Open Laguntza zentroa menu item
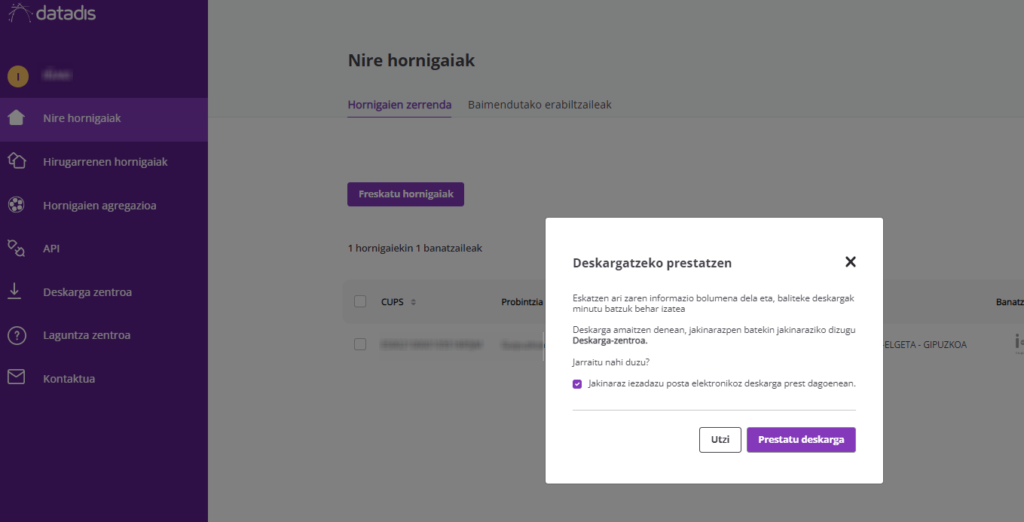 [86, 335]
